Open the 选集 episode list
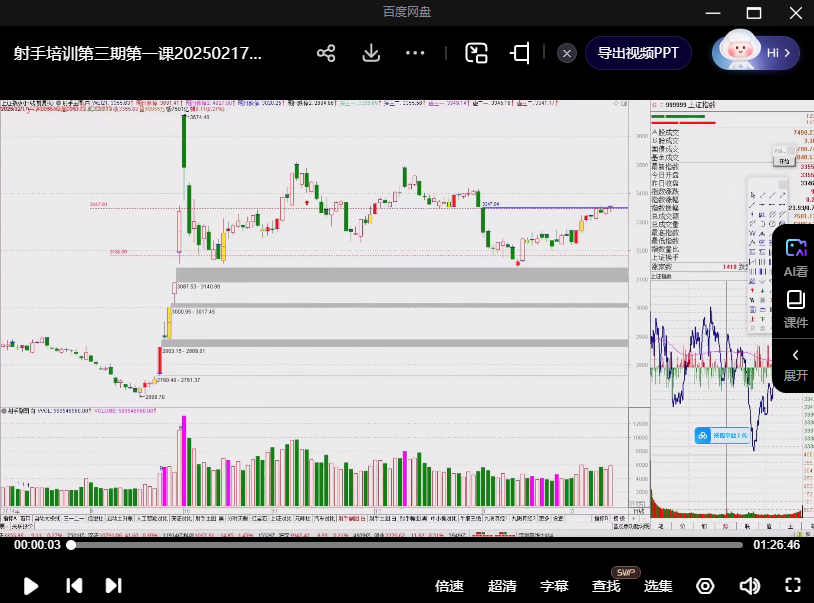Screen dimensions: 814x603 [x=658, y=586]
